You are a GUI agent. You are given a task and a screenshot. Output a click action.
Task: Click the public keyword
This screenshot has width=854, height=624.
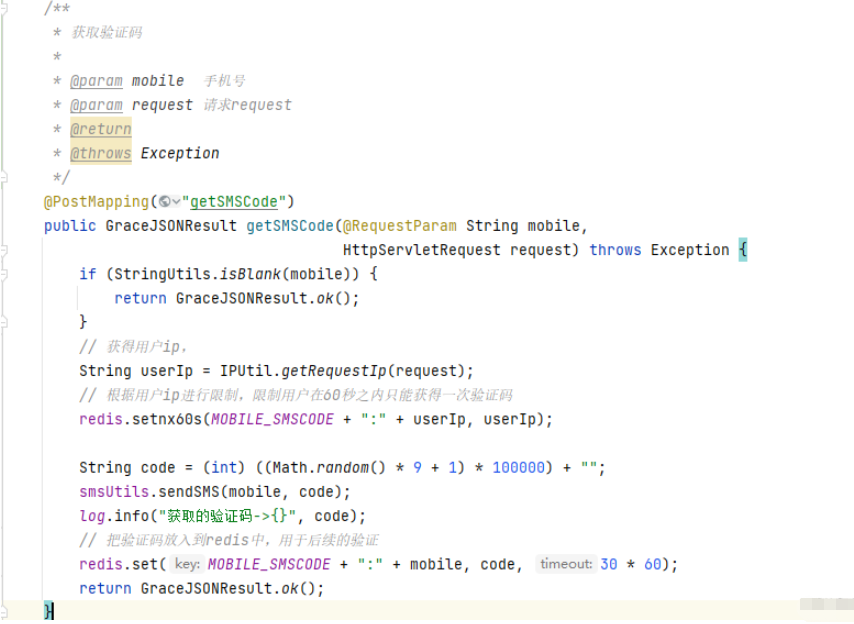(70, 226)
